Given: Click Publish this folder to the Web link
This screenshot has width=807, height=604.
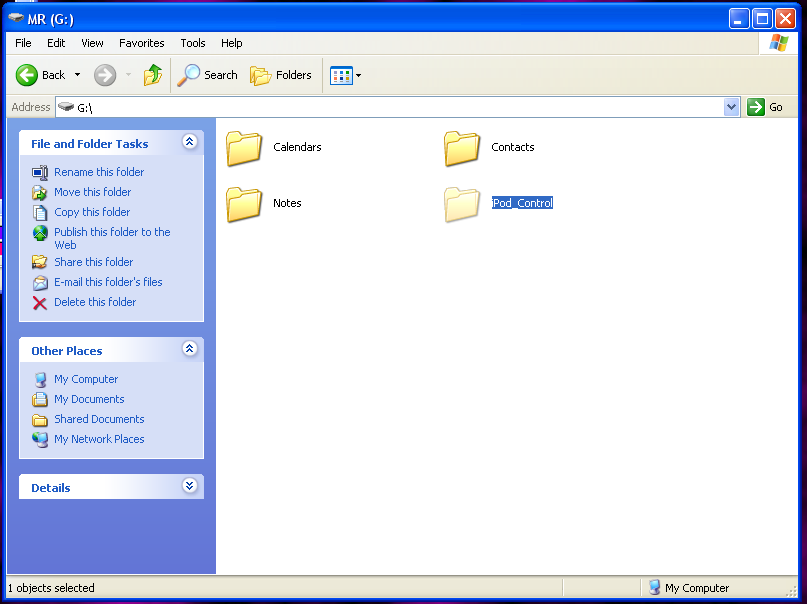Looking at the screenshot, I should (112, 238).
